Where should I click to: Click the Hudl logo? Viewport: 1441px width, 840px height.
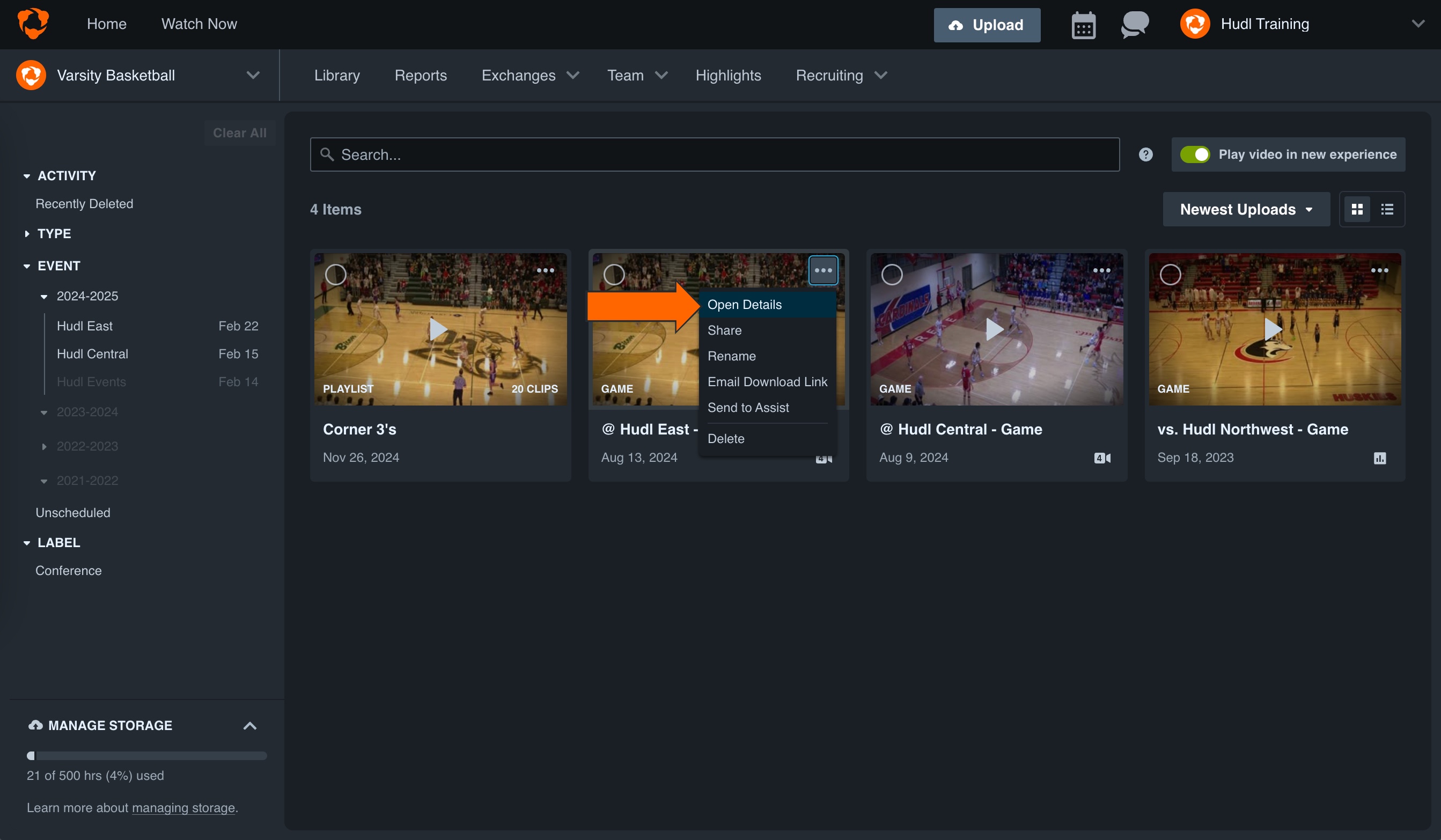pyautogui.click(x=33, y=23)
